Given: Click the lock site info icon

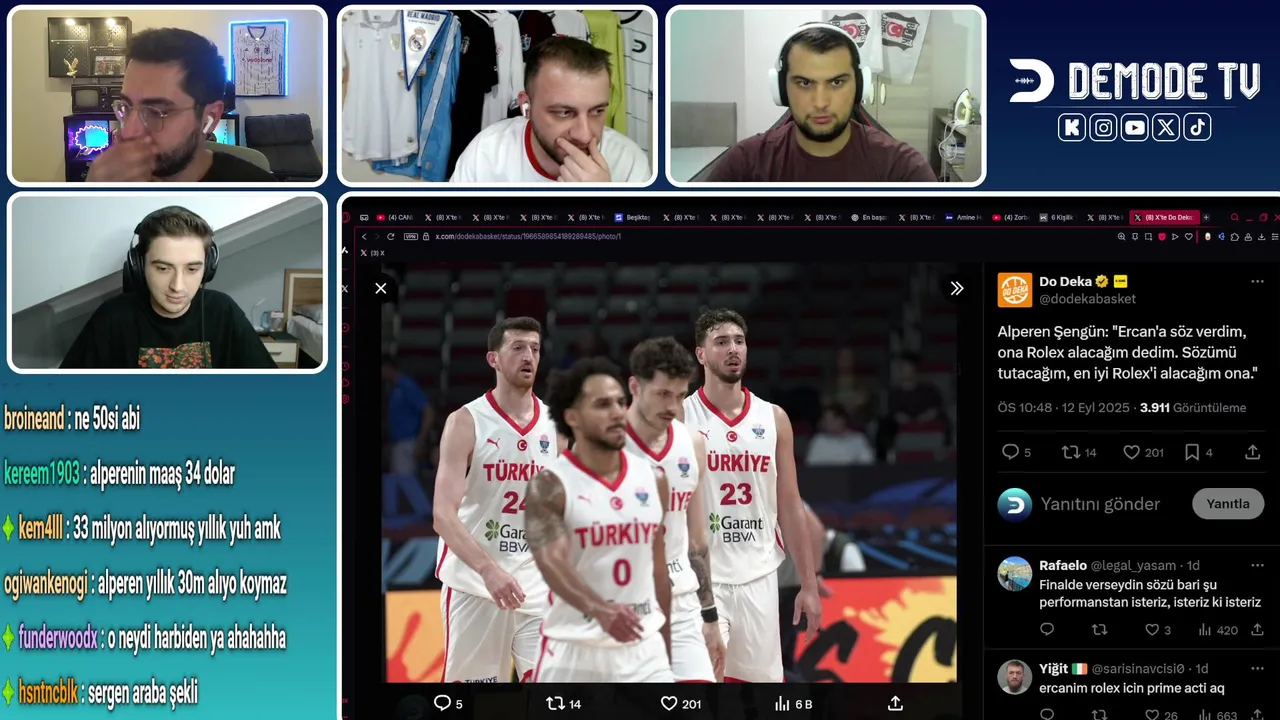Looking at the screenshot, I should (427, 236).
